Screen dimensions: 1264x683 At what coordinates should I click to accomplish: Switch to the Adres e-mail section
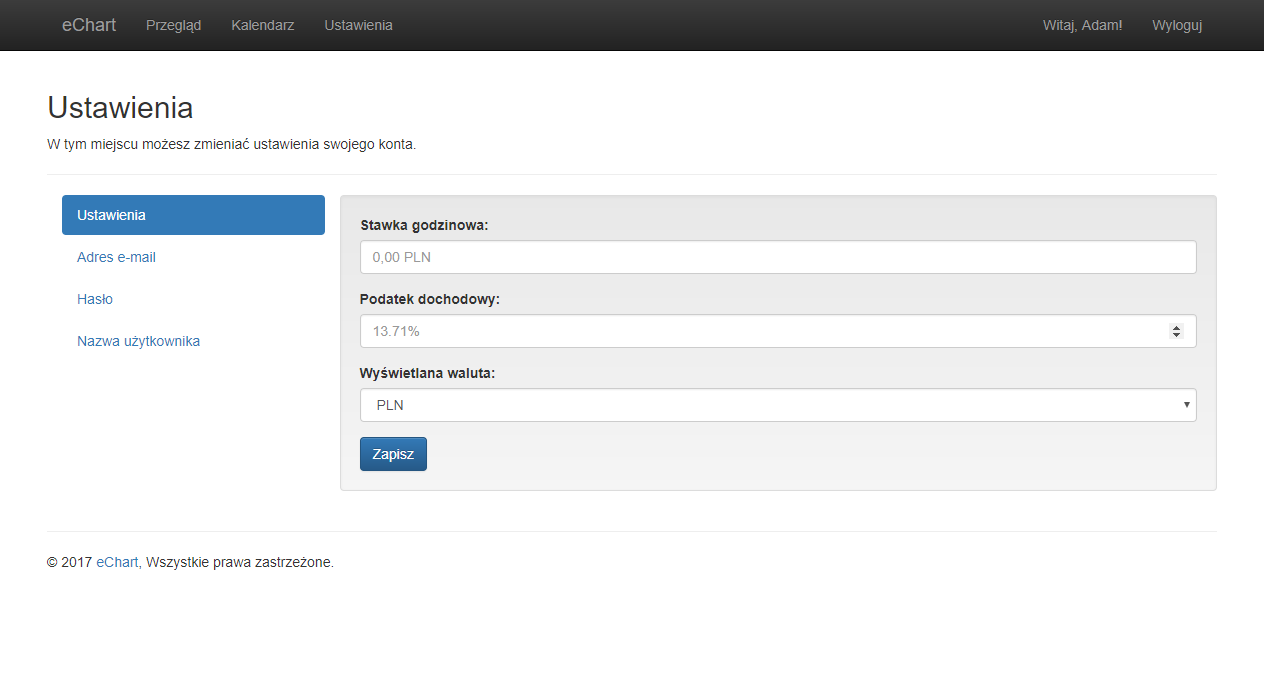pos(116,257)
